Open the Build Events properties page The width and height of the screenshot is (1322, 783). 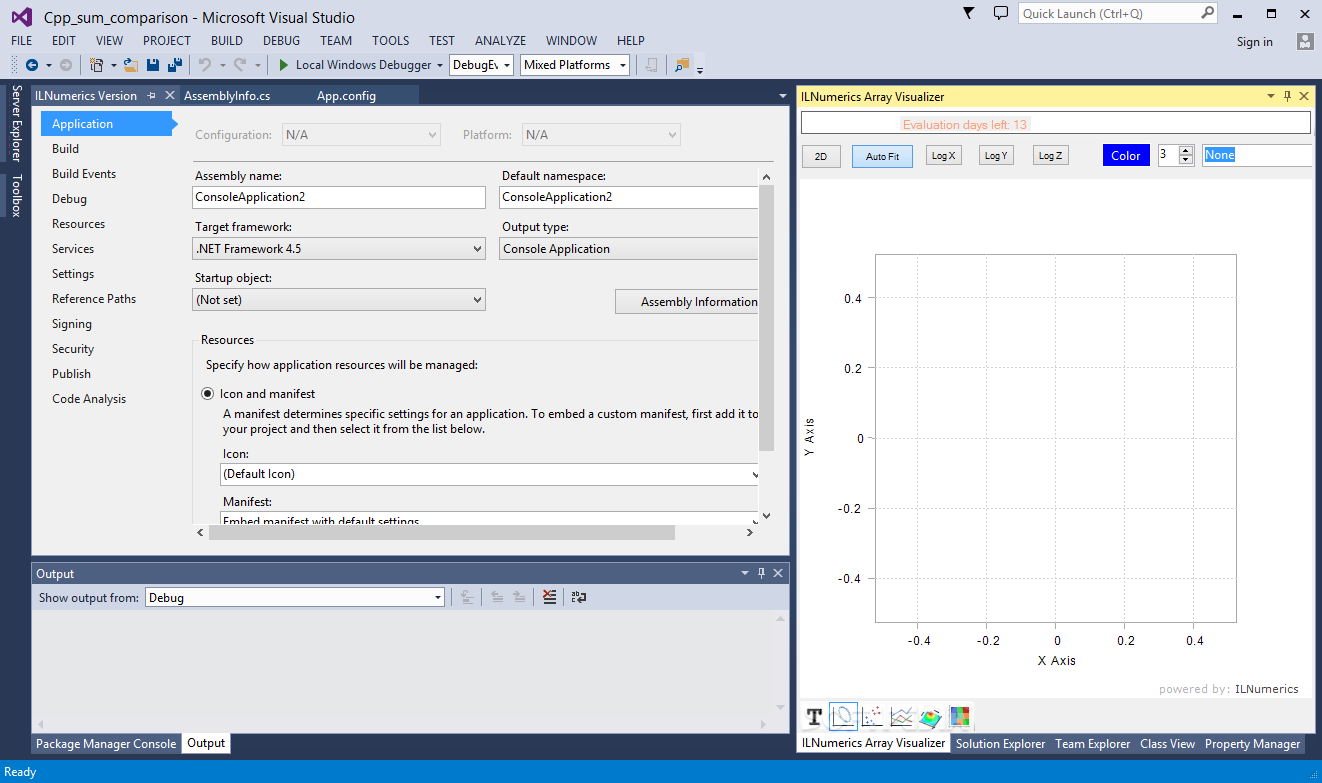[84, 174]
